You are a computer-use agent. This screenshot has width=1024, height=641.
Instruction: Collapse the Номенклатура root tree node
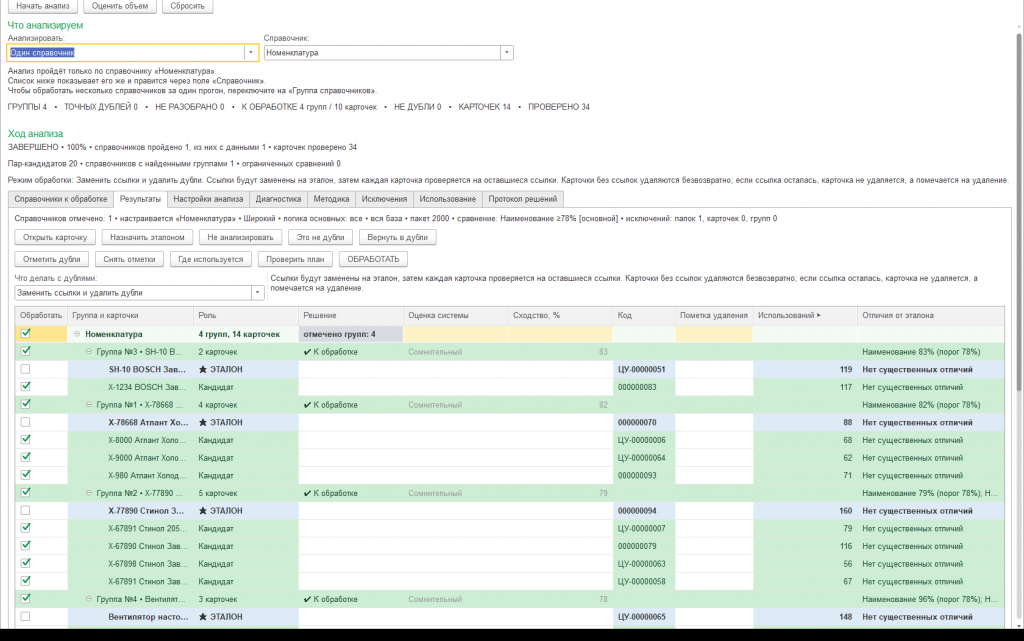[x=77, y=334]
